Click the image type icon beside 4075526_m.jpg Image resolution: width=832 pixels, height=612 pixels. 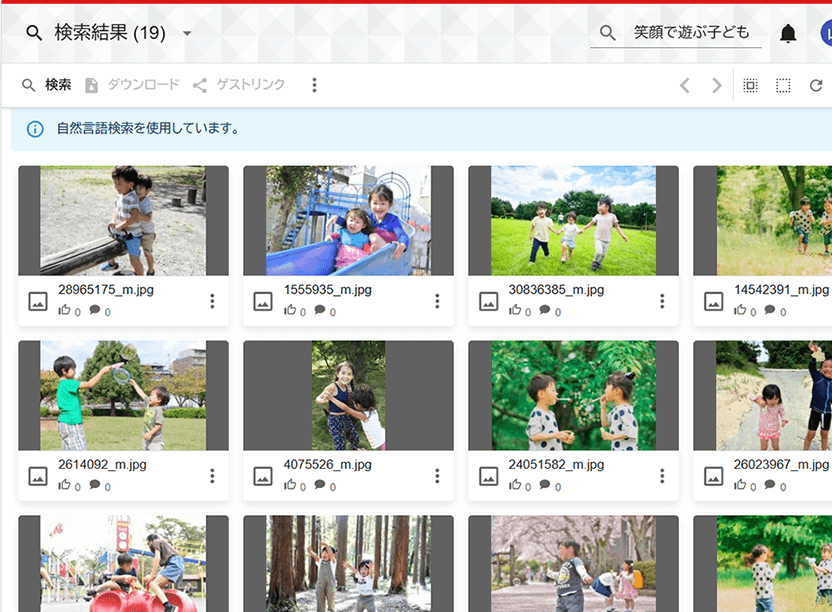tap(263, 476)
